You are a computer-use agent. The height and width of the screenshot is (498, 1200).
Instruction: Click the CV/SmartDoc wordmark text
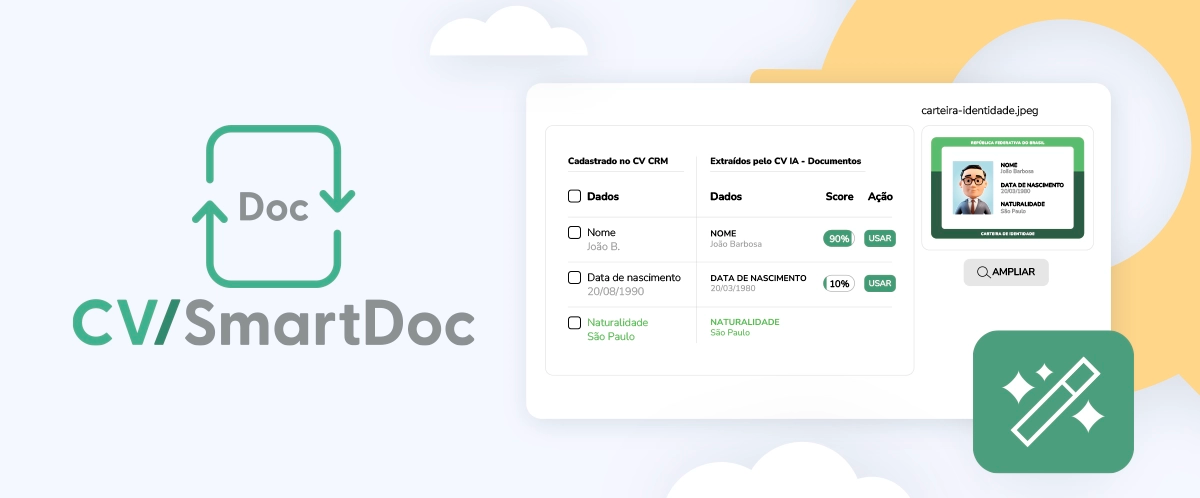[x=273, y=325]
